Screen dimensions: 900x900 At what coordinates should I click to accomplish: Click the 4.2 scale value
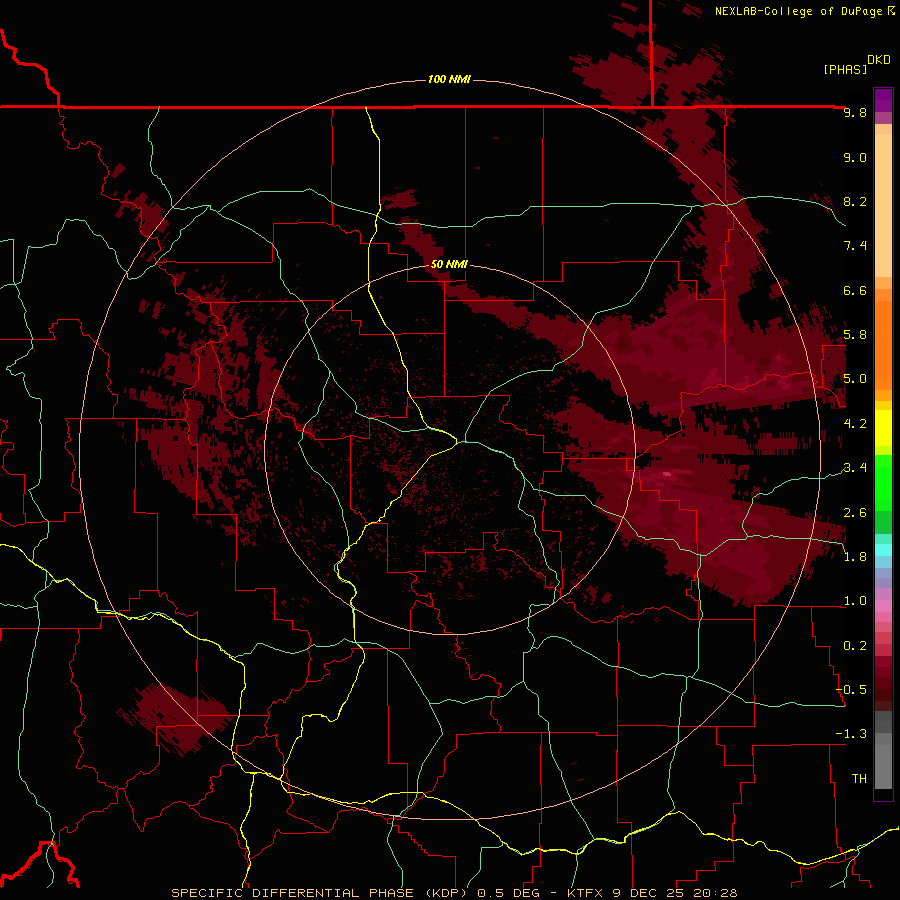pos(855,424)
